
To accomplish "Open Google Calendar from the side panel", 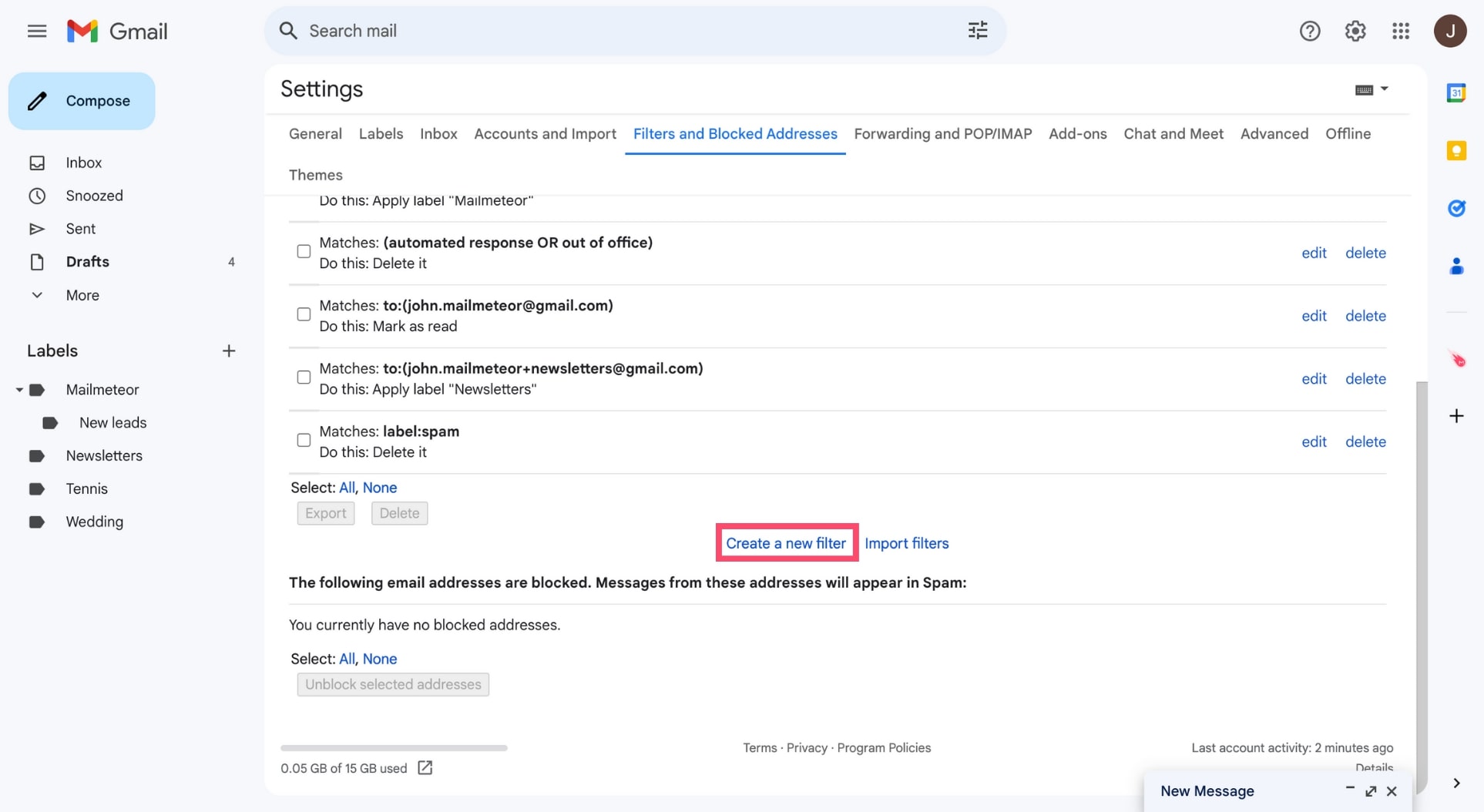I will 1456,92.
